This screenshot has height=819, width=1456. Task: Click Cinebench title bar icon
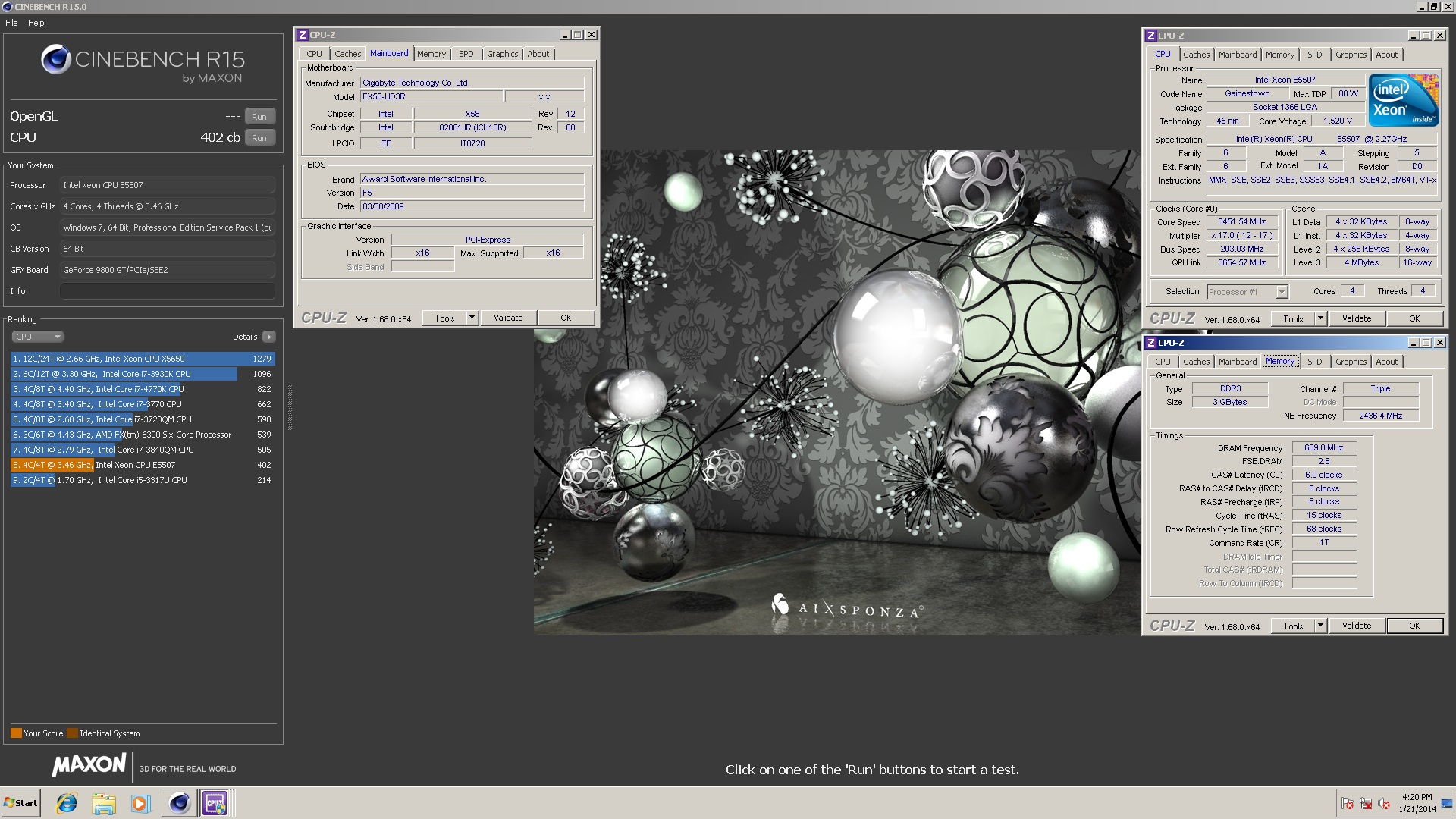(x=7, y=7)
